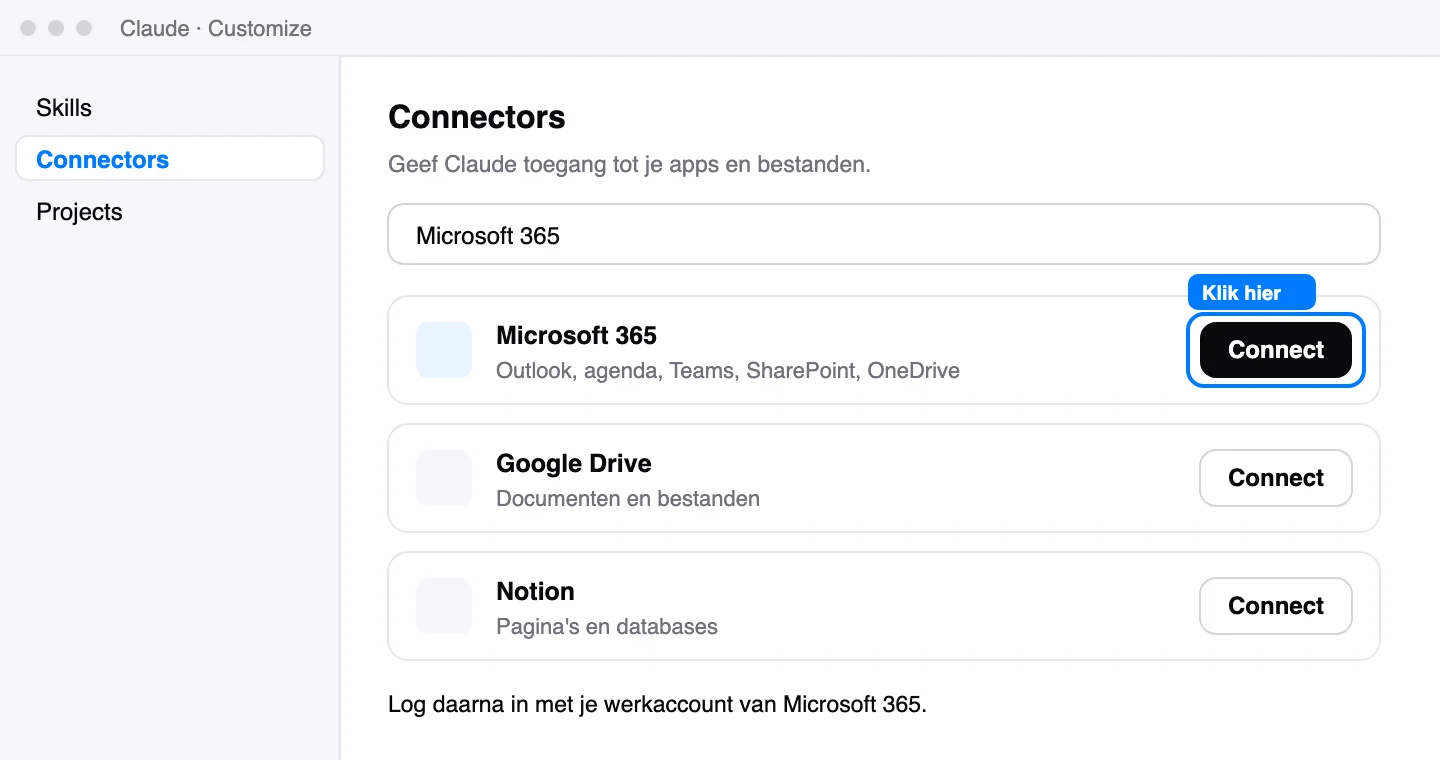The image size is (1440, 760).
Task: Maximize the Claude Customize window
Action: click(84, 28)
